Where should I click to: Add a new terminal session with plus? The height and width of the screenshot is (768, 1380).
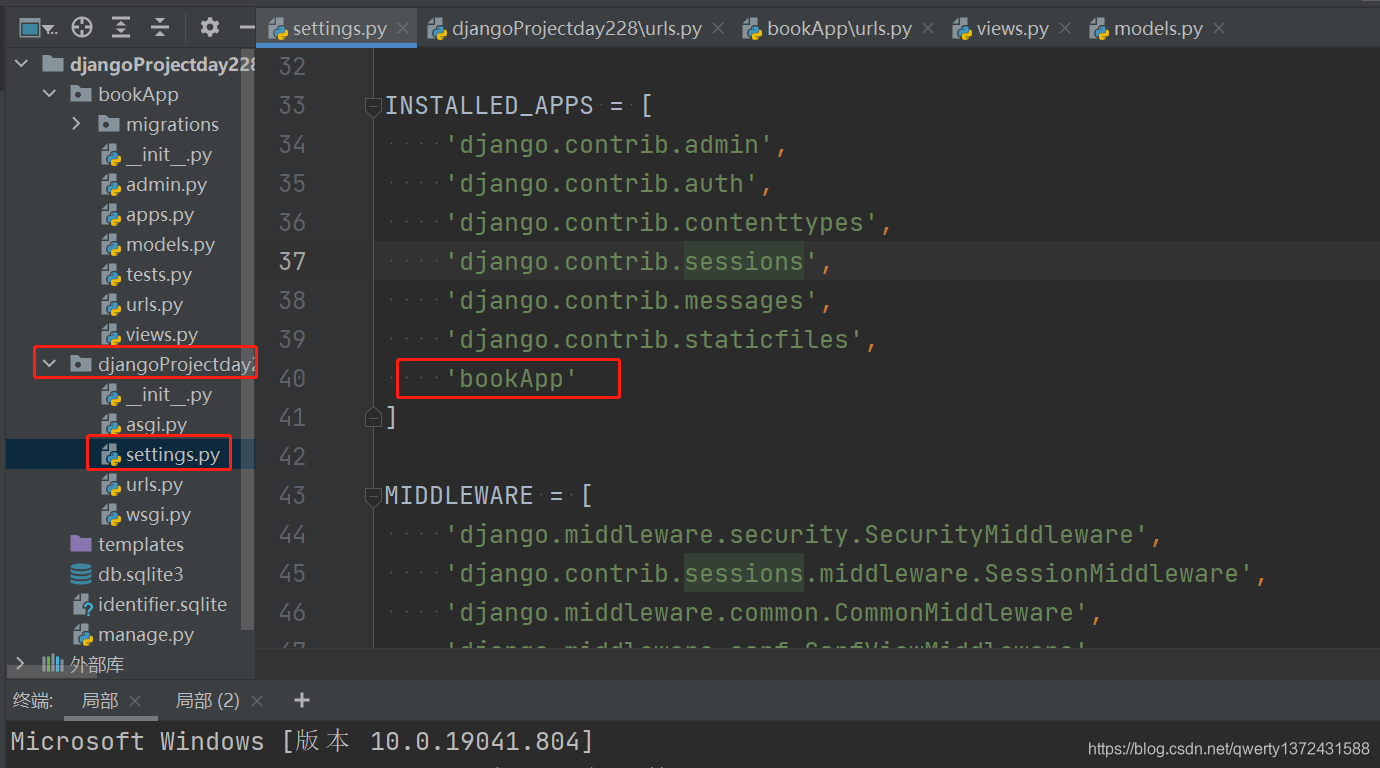click(x=302, y=701)
